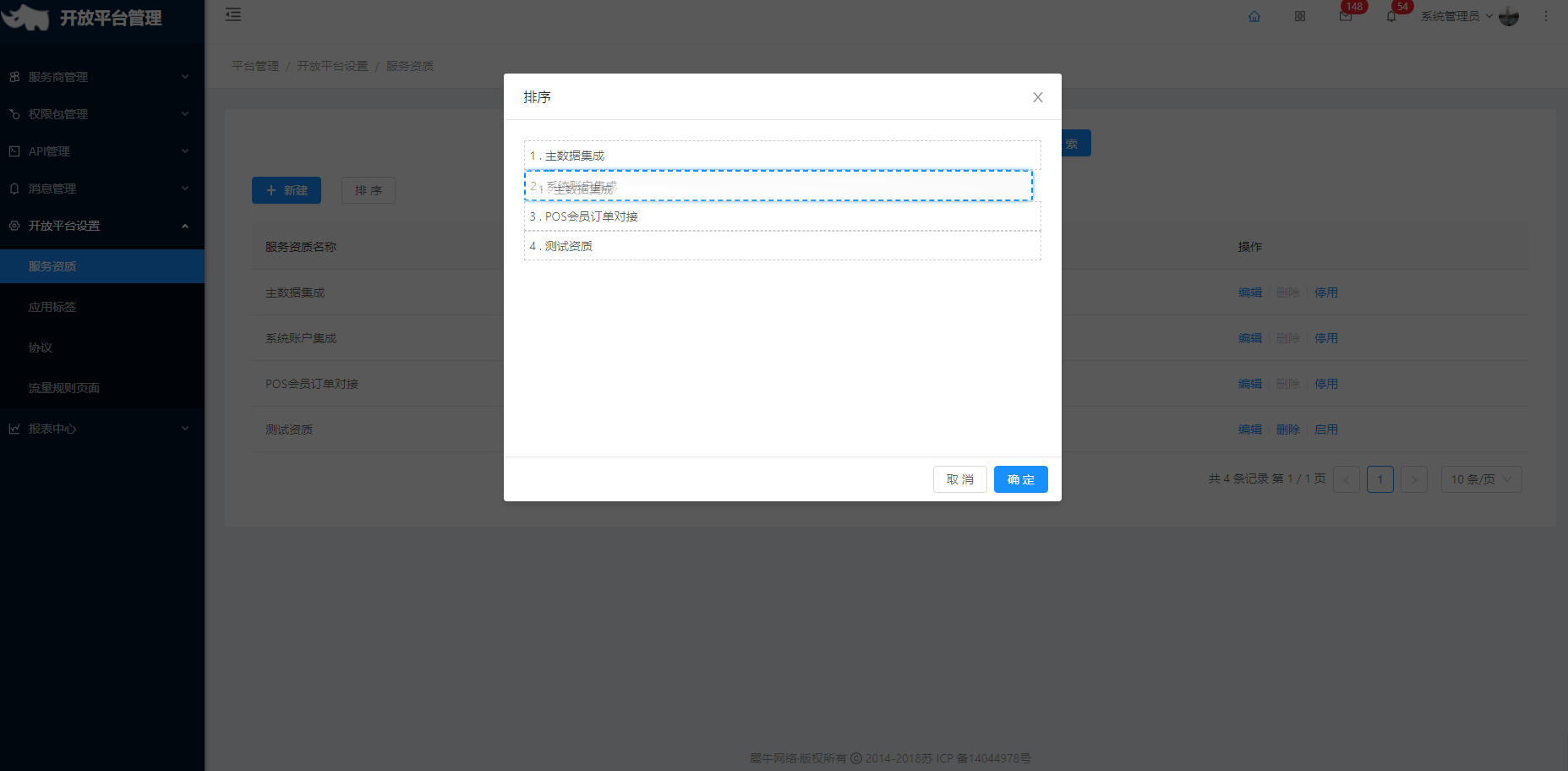Screen dimensions: 1568x771
Task: Click 编辑 for the 测试资质 row
Action: [x=1250, y=429]
